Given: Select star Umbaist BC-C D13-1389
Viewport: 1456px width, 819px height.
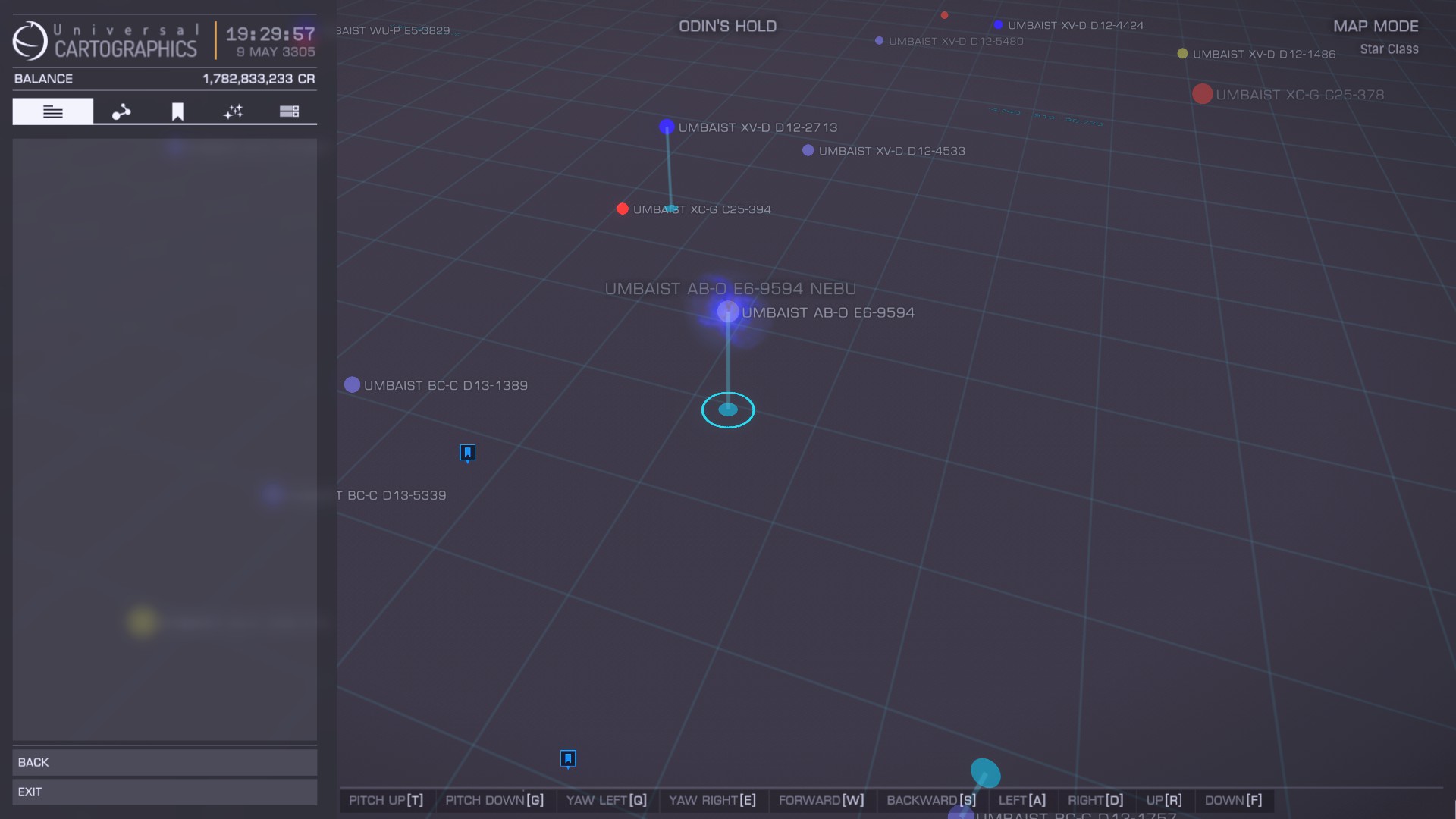Looking at the screenshot, I should click(352, 384).
